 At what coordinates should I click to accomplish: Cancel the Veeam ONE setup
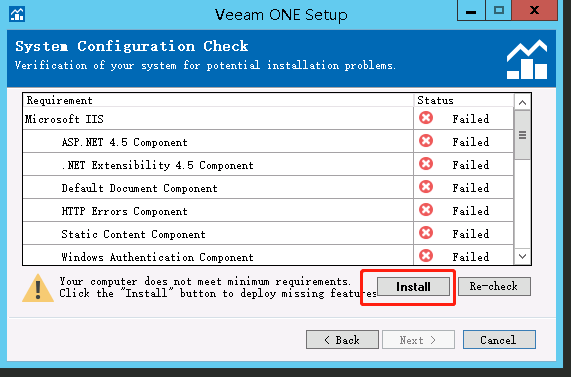(x=499, y=340)
